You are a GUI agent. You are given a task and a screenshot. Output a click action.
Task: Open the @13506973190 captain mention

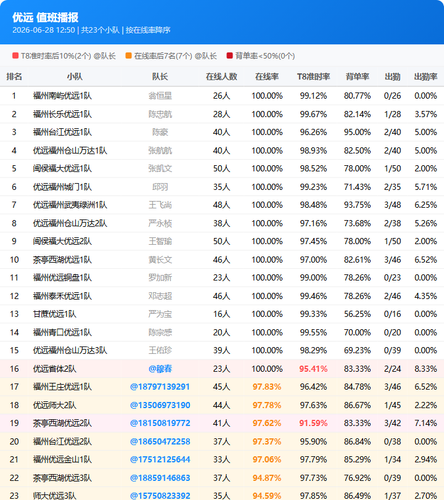click(160, 405)
